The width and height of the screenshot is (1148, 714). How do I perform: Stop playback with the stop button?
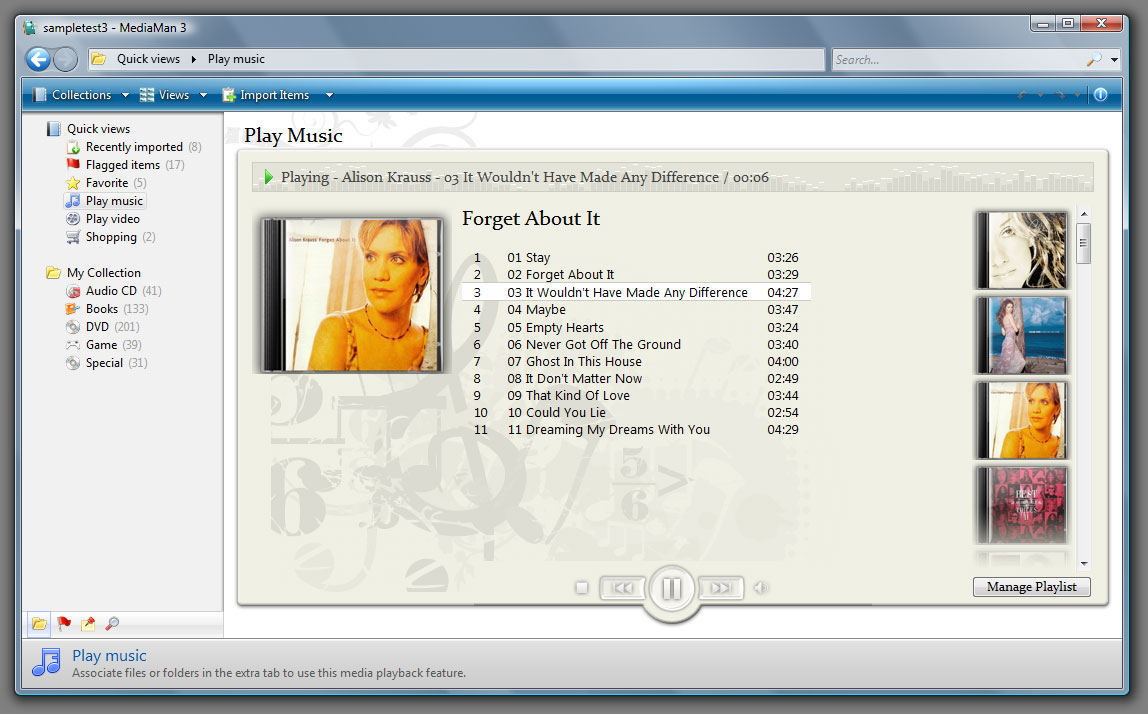tap(581, 587)
